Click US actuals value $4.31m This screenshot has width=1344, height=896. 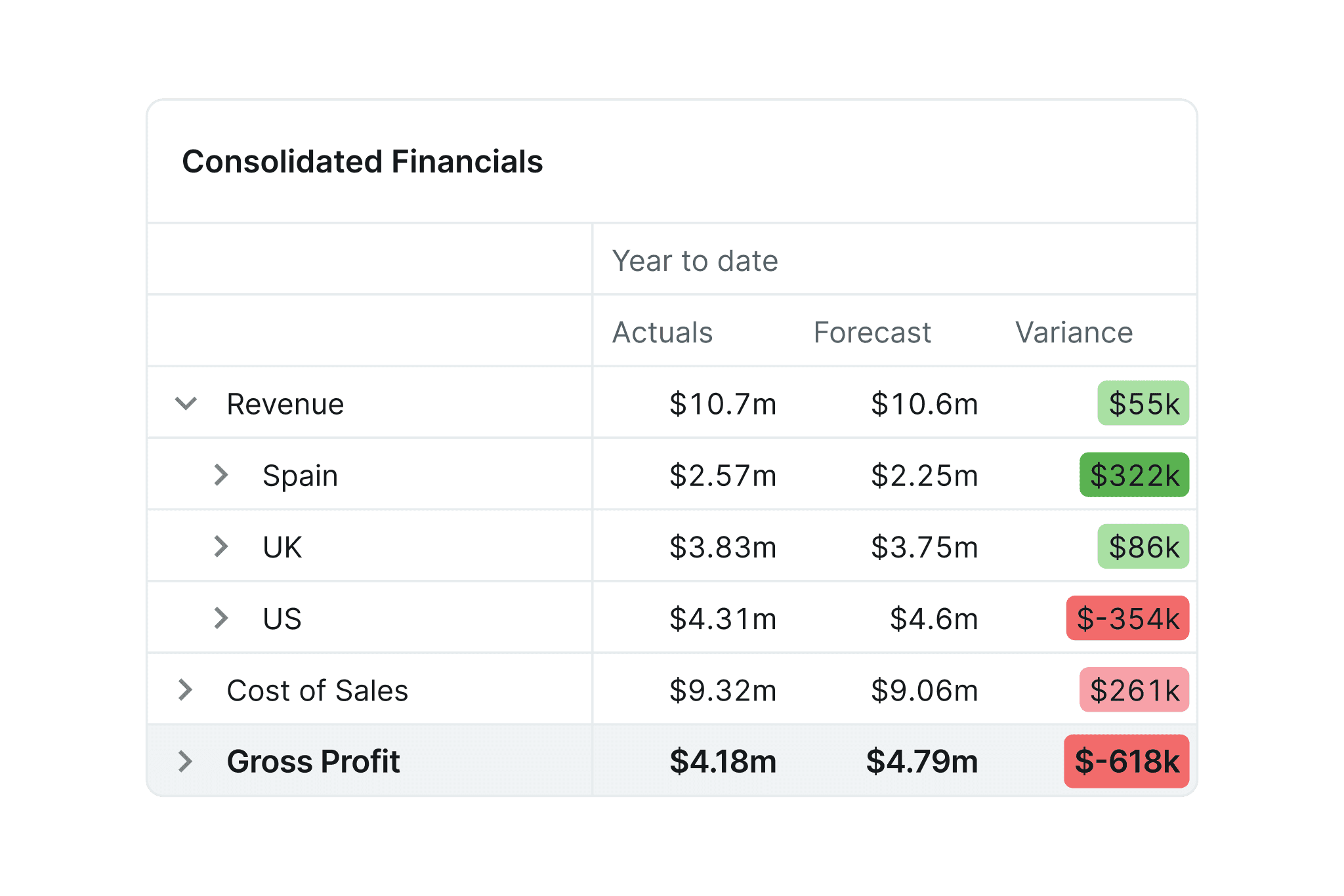[723, 619]
